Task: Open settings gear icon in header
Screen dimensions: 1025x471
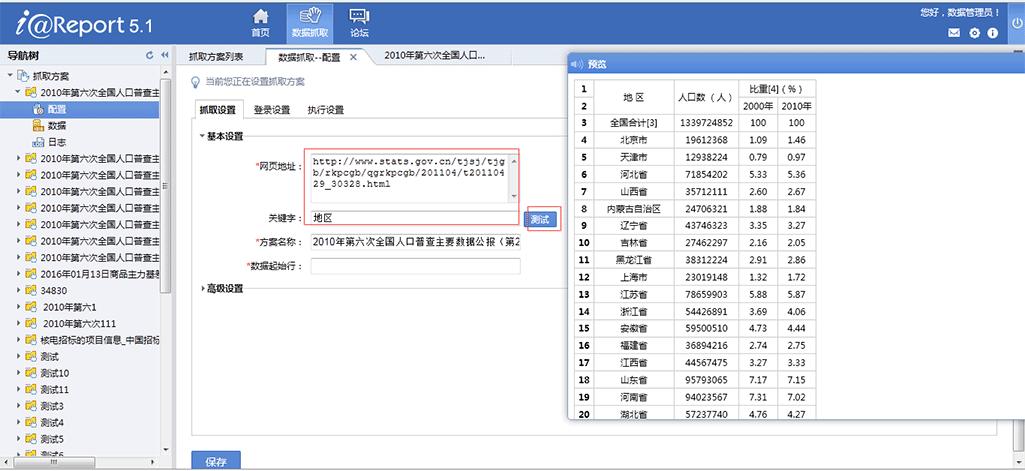Action: tap(975, 33)
